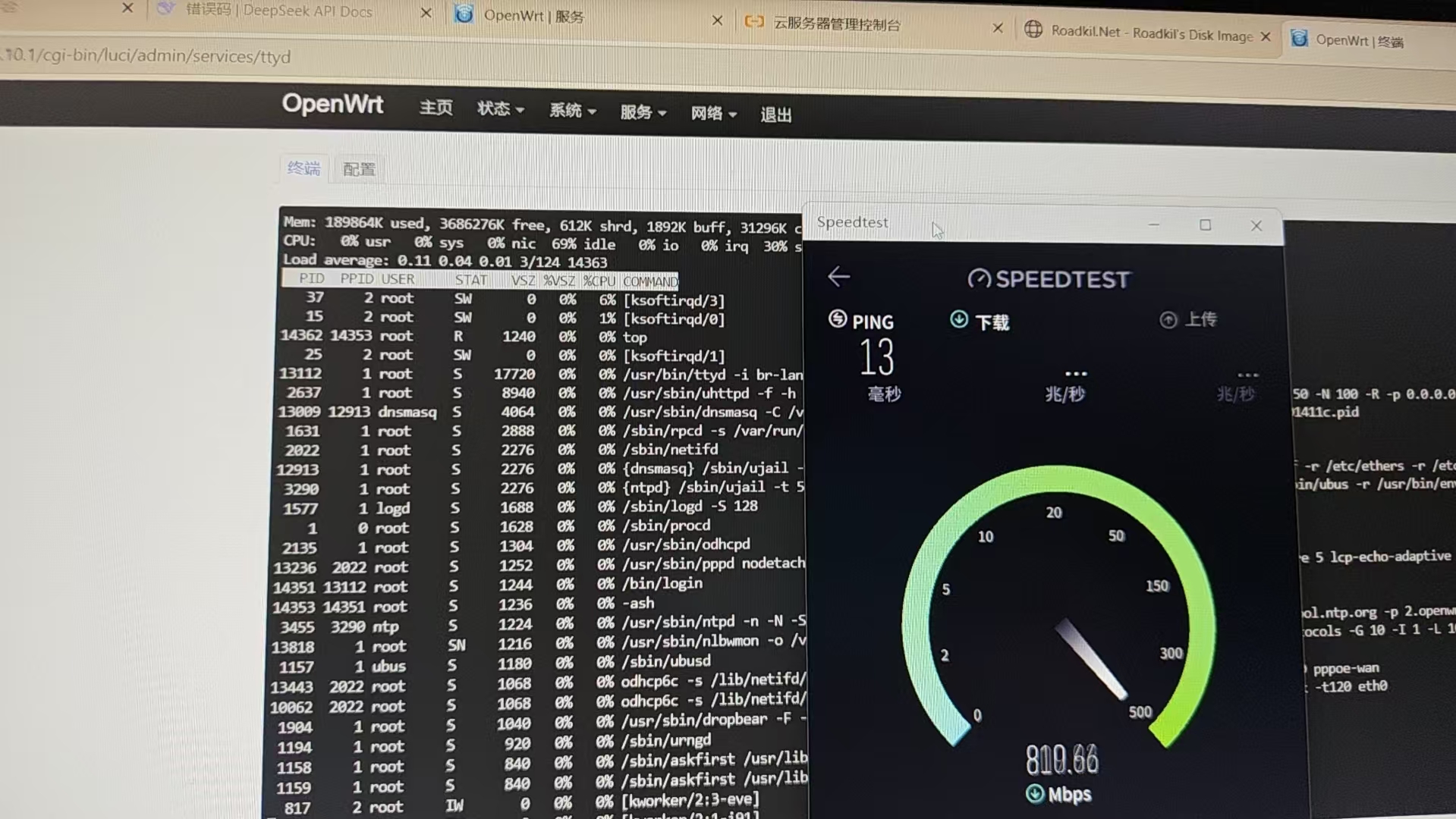Image resolution: width=1456 pixels, height=819 pixels.
Task: Switch to Roadkil.Net Disk Image tab
Action: (x=1152, y=33)
